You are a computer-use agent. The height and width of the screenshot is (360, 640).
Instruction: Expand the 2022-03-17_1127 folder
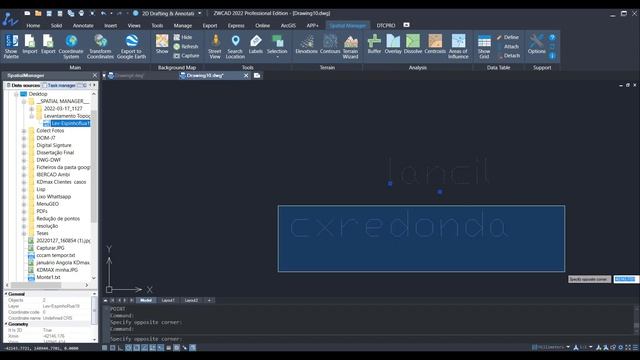click(x=31, y=109)
